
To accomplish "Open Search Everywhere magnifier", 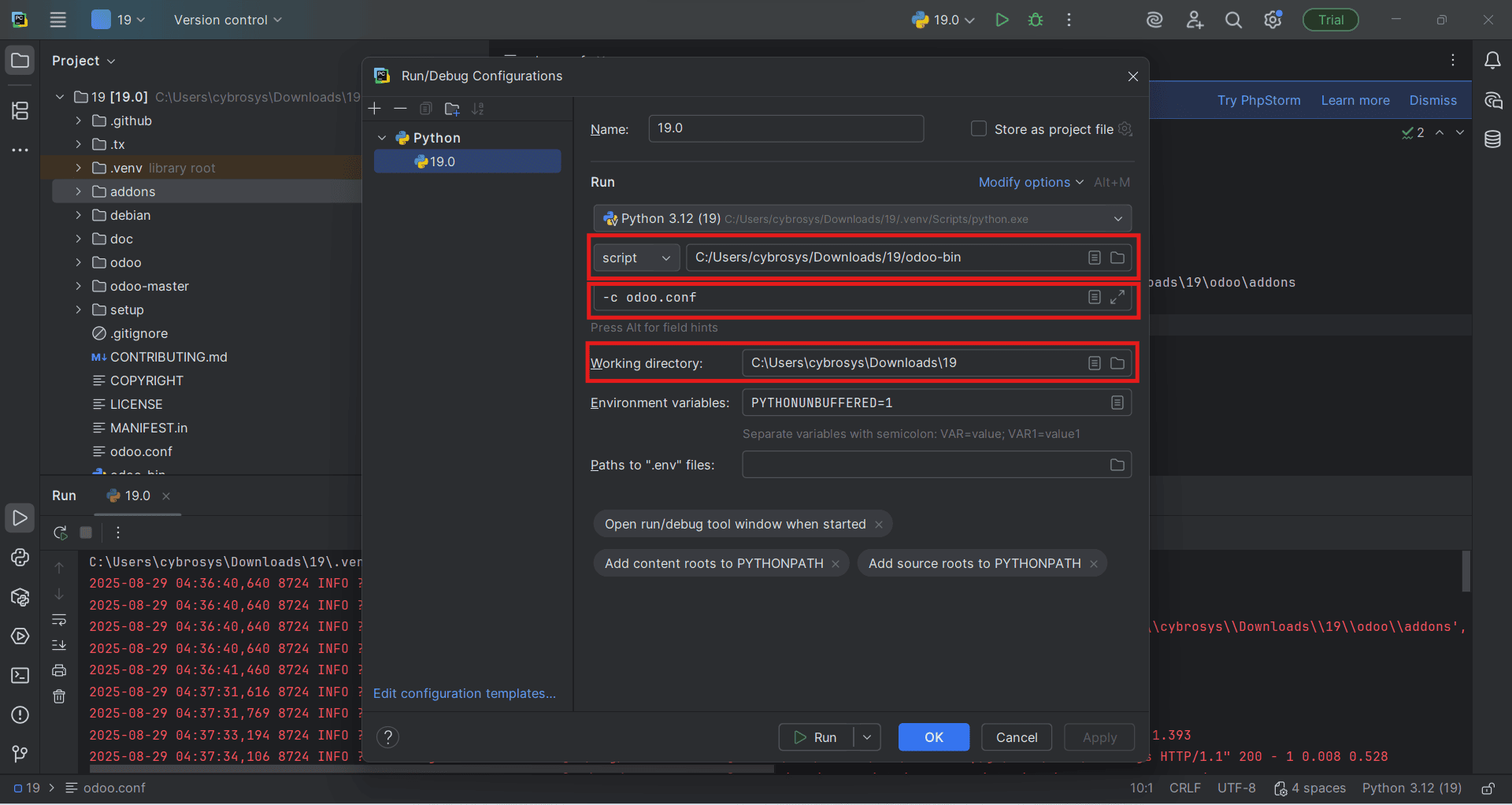I will point(1233,20).
